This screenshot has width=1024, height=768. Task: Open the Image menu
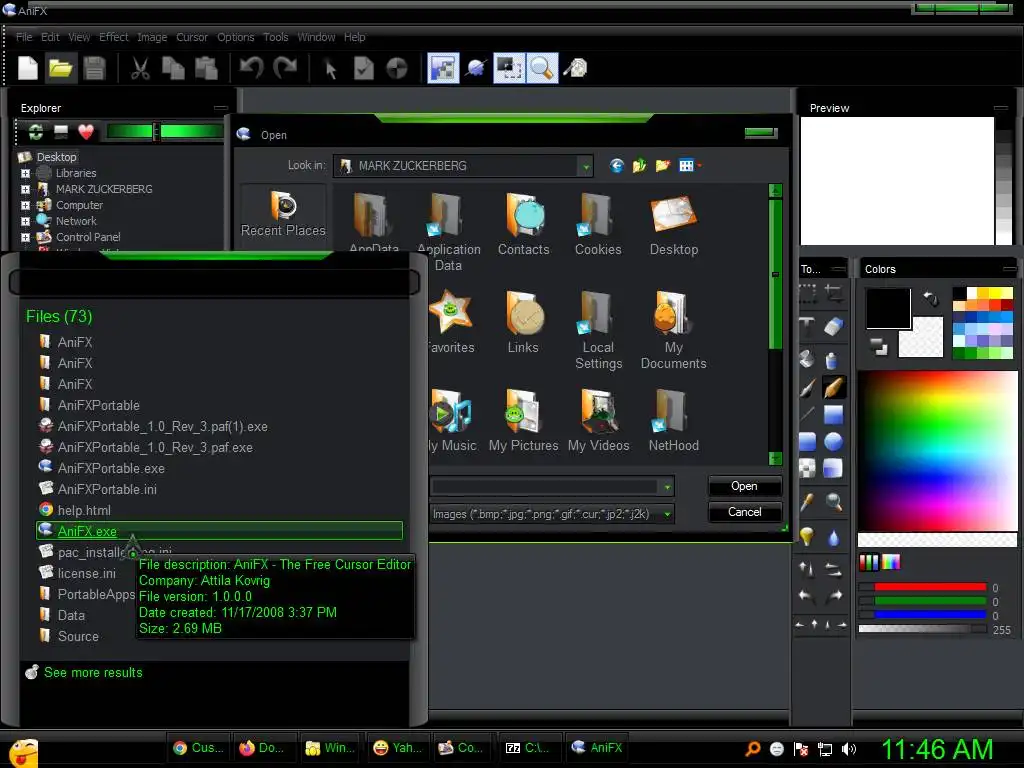[x=152, y=37]
